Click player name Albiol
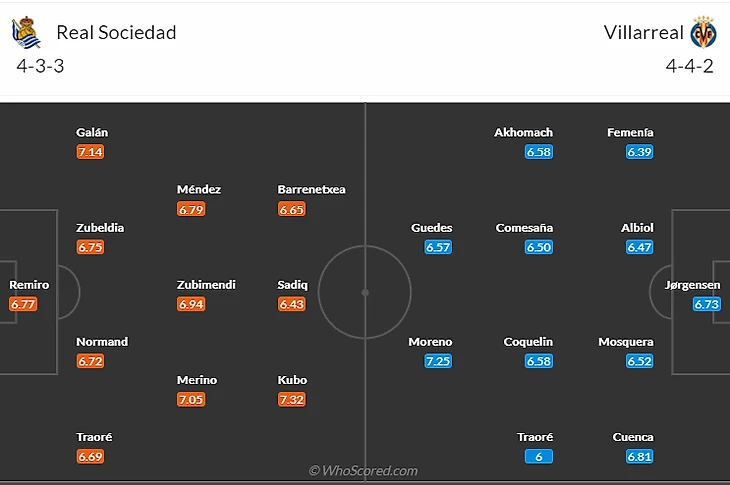 pyautogui.click(x=637, y=228)
